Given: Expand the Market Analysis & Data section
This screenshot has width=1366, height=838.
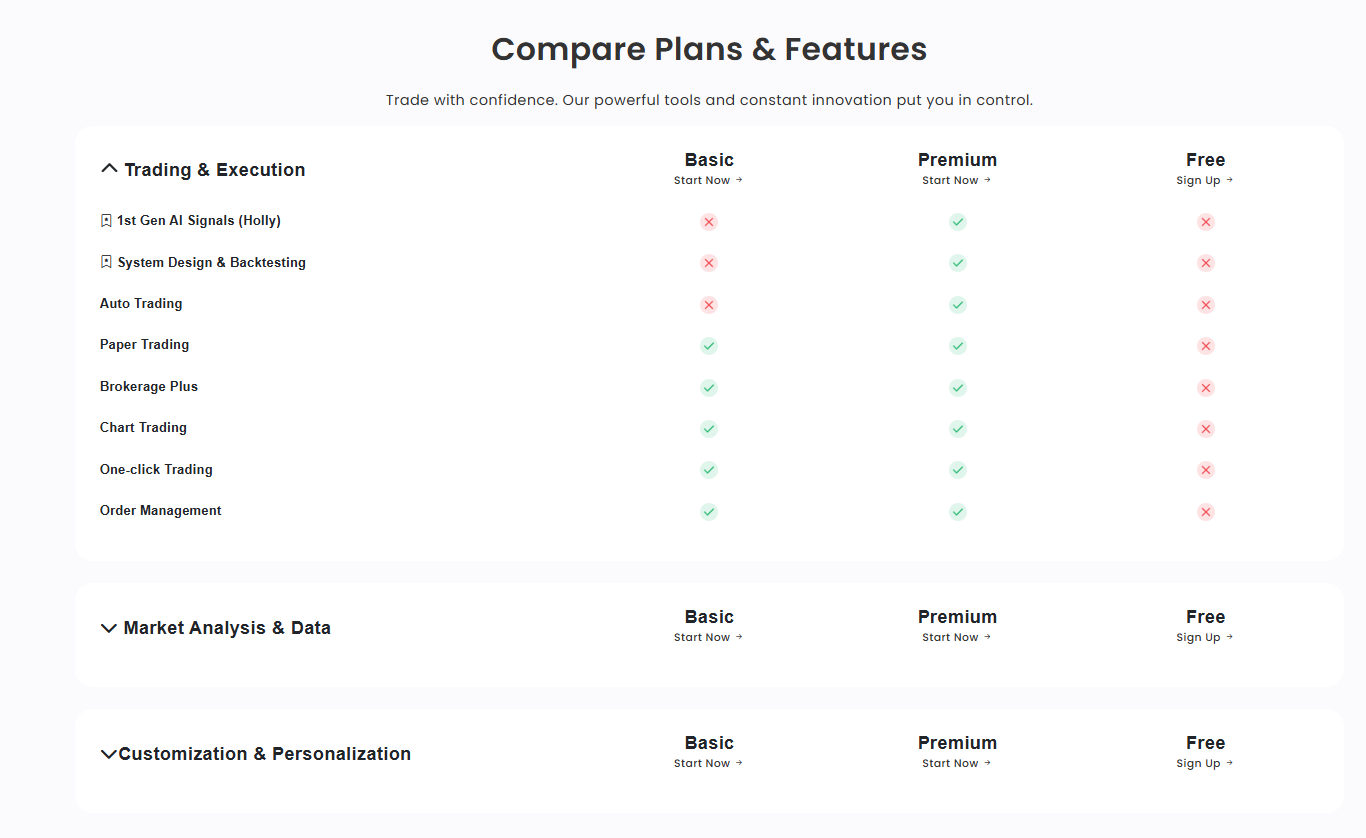Looking at the screenshot, I should tap(109, 628).
